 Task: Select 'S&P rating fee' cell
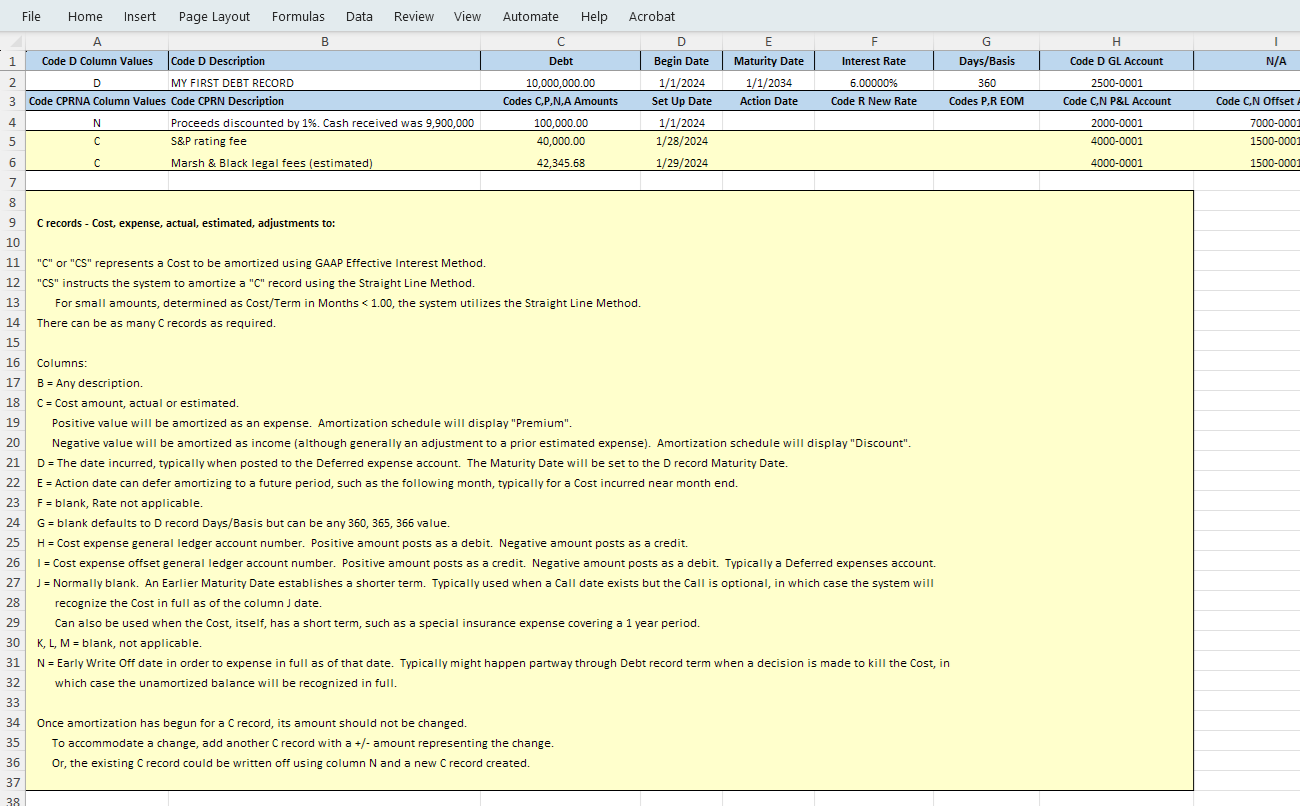point(324,142)
